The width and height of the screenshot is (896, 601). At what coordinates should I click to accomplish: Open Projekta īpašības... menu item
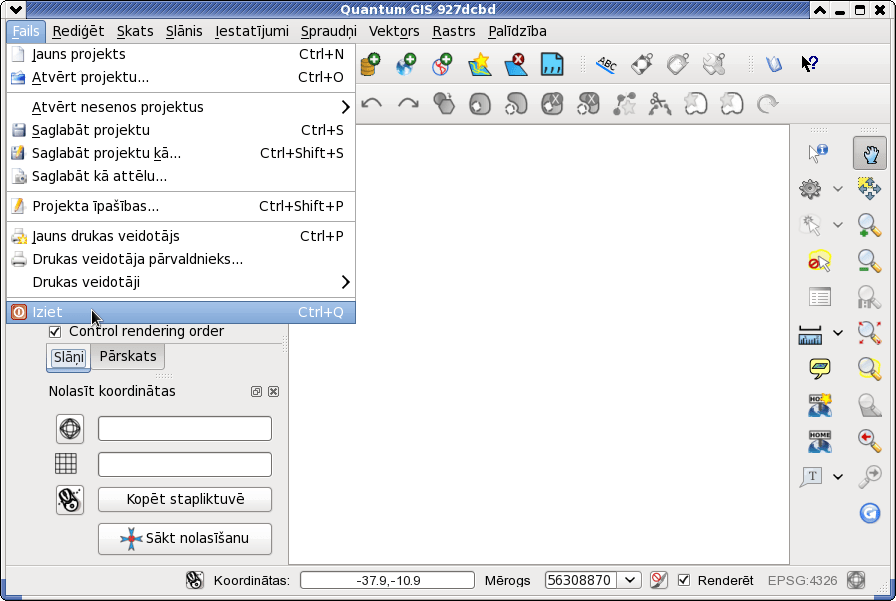(181, 206)
